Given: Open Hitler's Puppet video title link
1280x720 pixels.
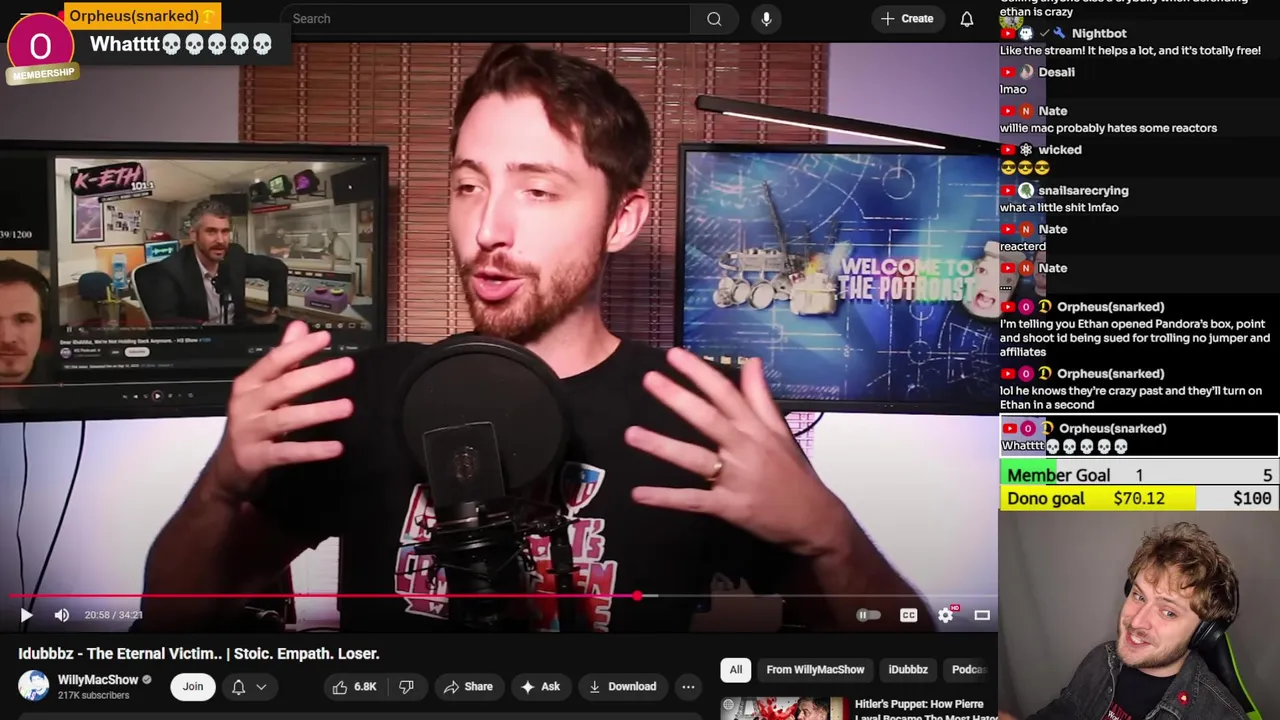Looking at the screenshot, I should (x=926, y=710).
